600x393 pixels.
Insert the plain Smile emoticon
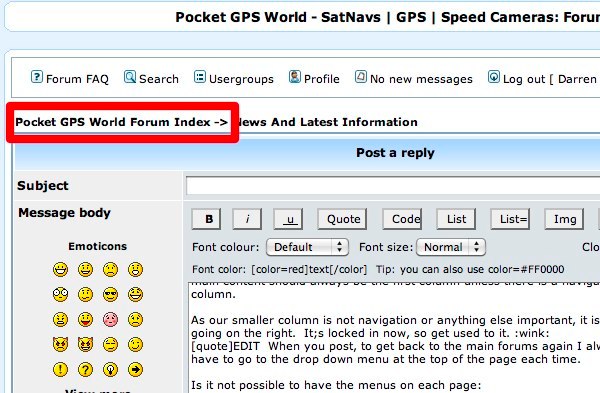[x=85, y=269]
